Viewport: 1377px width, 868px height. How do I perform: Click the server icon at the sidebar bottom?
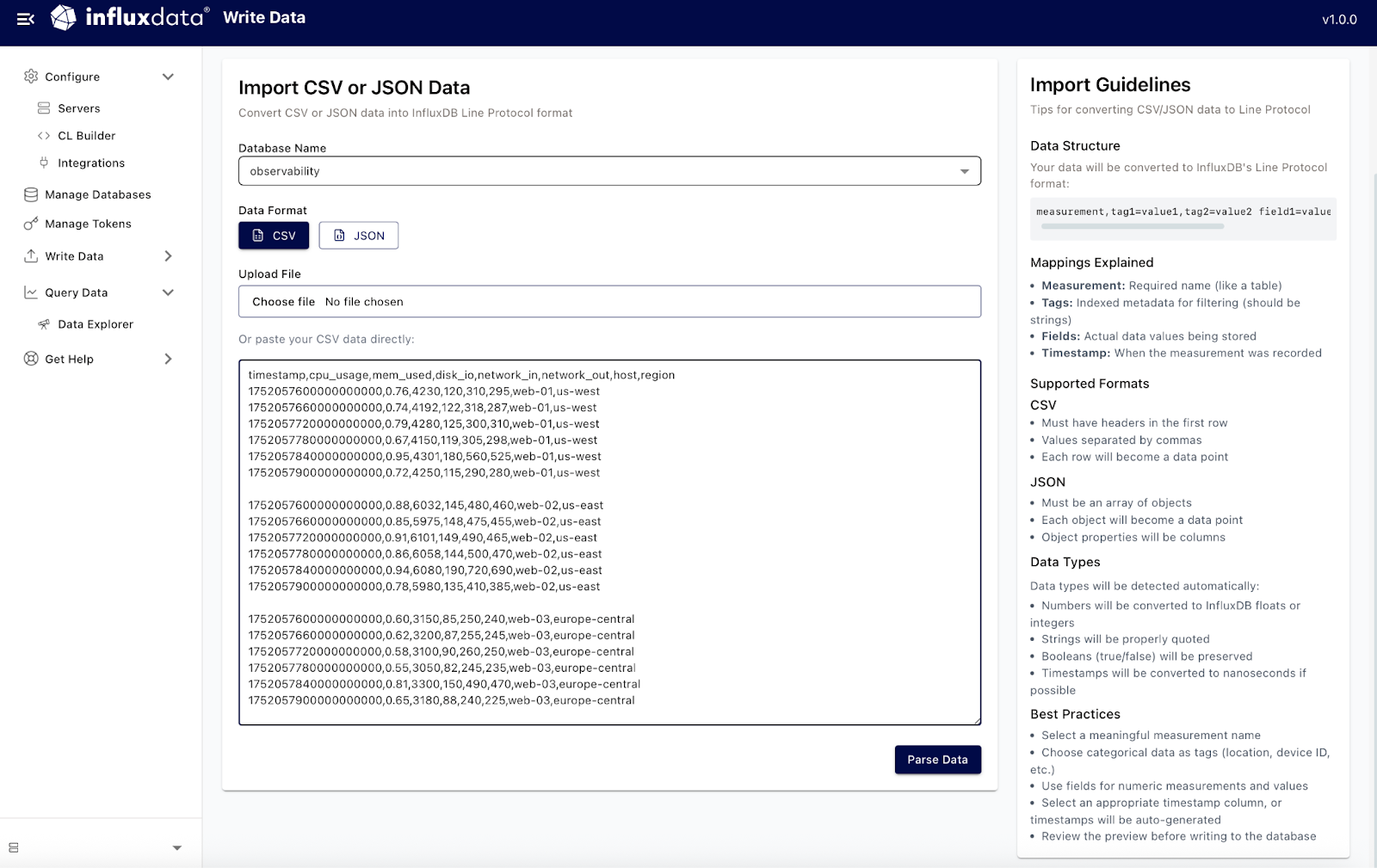(x=14, y=847)
